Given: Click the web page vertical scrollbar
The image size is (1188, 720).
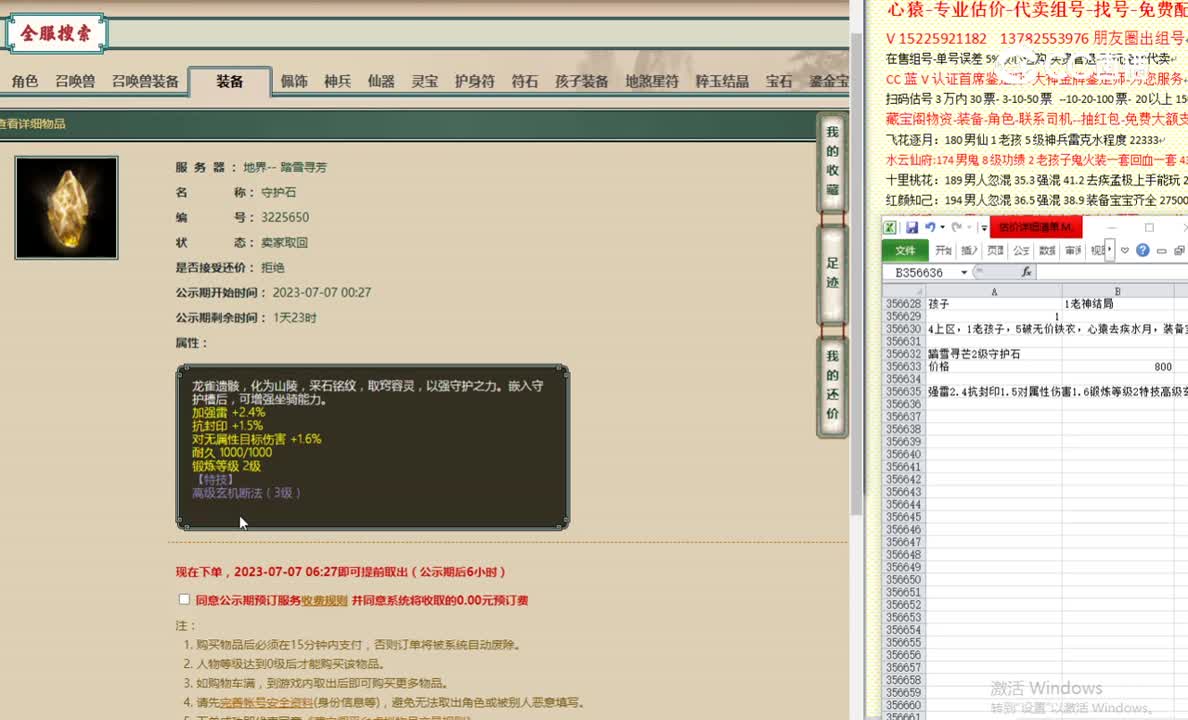Looking at the screenshot, I should [857, 273].
